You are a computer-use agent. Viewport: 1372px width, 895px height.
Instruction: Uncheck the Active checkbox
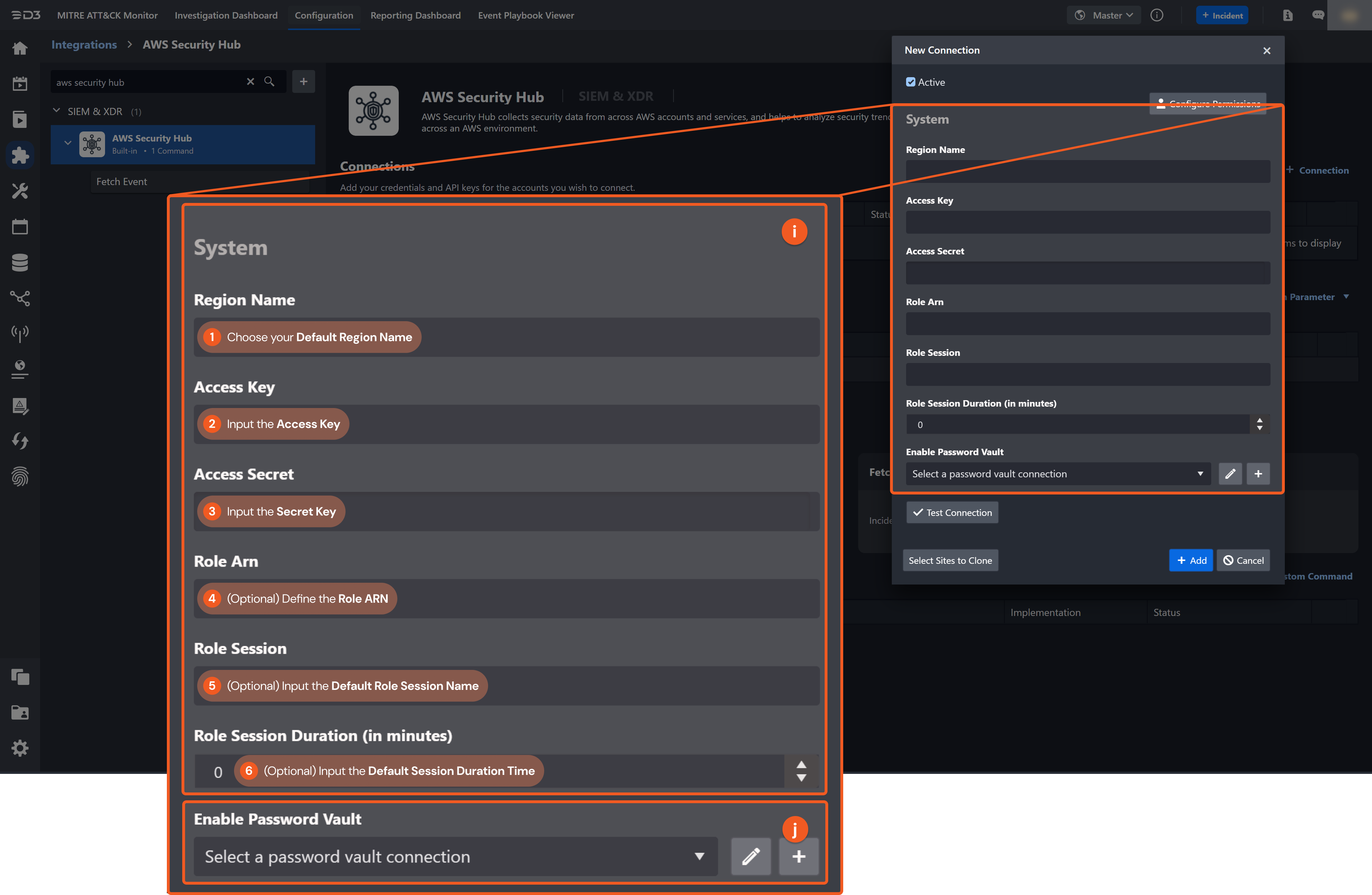coord(910,82)
